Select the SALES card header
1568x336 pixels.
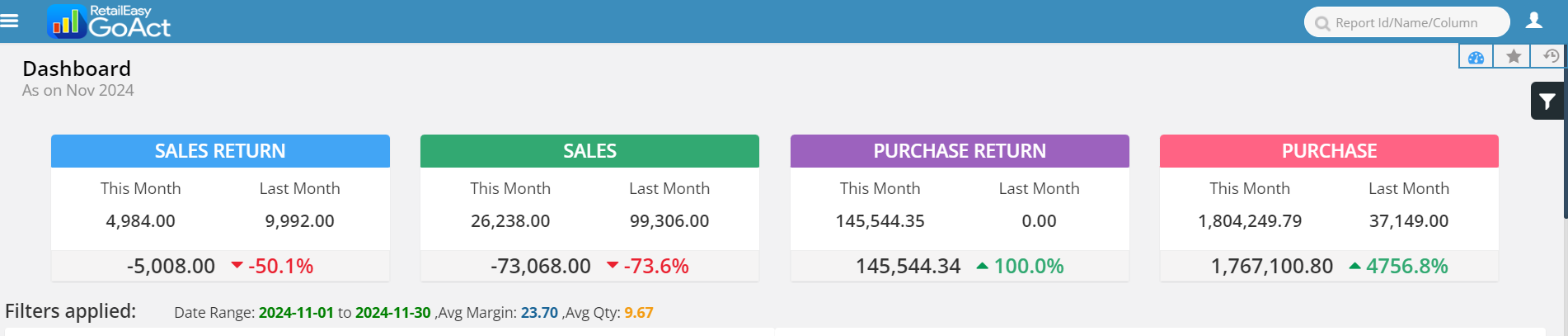(589, 151)
